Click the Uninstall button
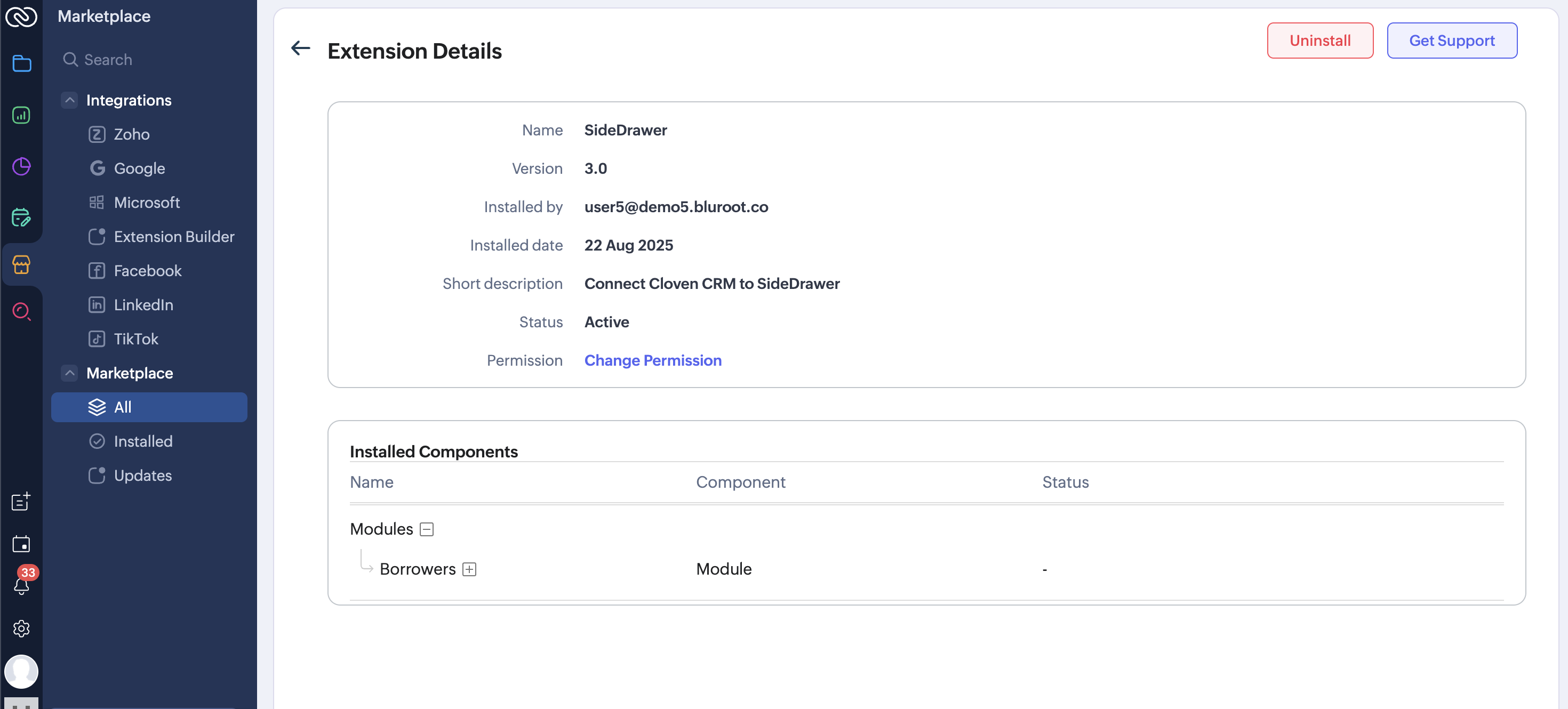Viewport: 1568px width, 709px height. click(x=1319, y=40)
